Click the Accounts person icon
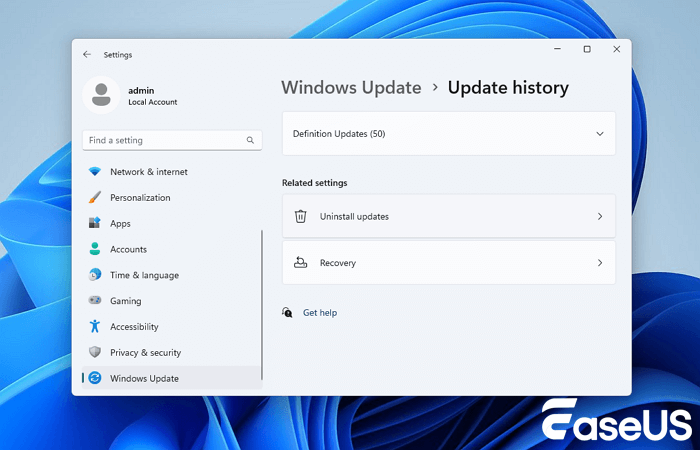Image resolution: width=700 pixels, height=450 pixels. (x=95, y=249)
